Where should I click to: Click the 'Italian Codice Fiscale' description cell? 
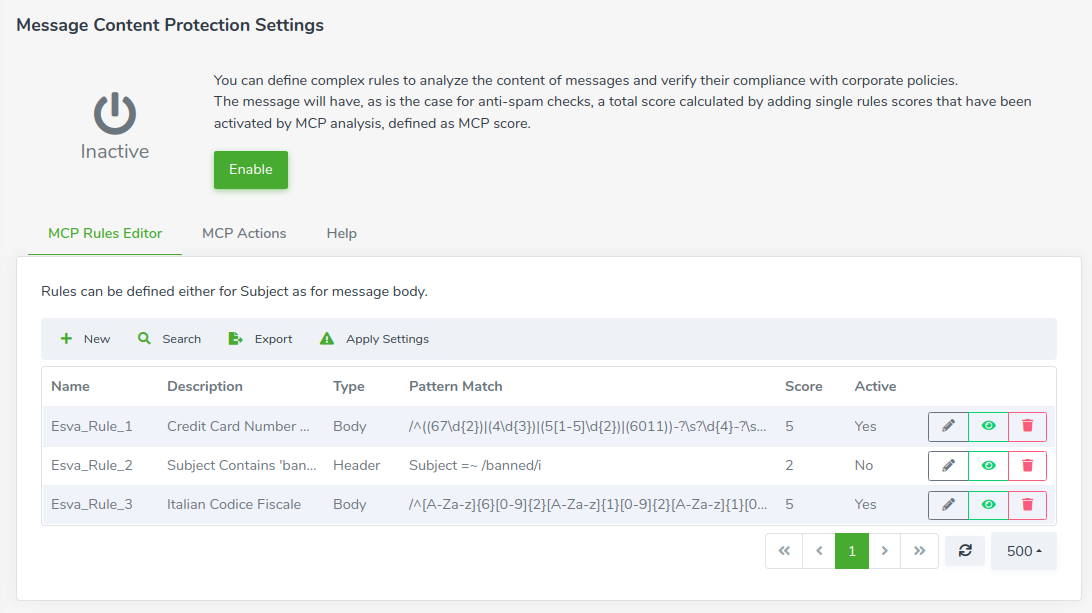coord(234,504)
